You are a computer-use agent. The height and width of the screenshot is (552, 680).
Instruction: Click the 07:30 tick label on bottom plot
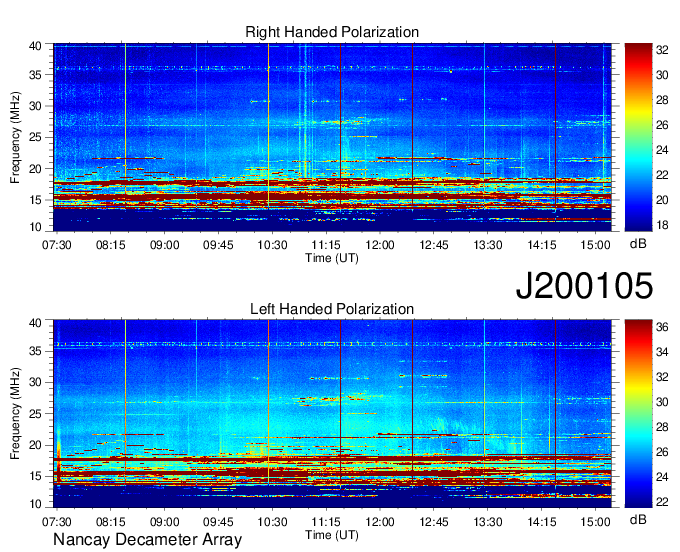tap(56, 521)
